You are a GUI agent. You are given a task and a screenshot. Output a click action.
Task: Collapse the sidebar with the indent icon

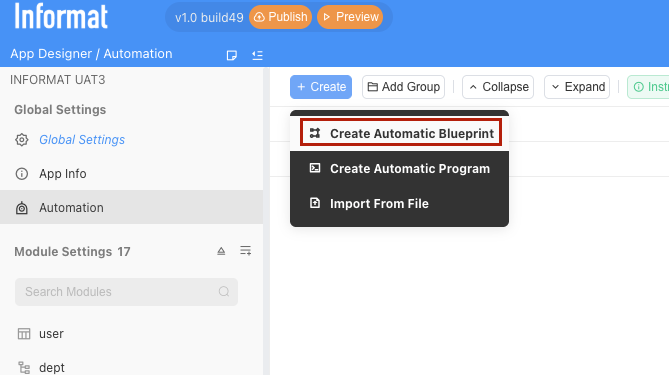click(x=257, y=55)
